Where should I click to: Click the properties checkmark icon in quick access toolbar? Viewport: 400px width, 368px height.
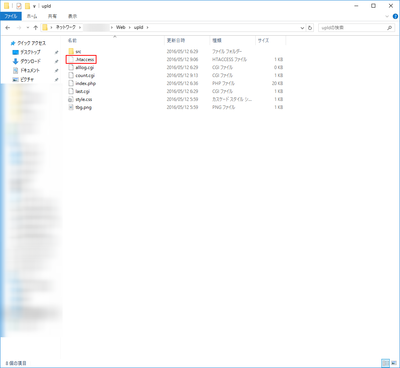point(19,6)
